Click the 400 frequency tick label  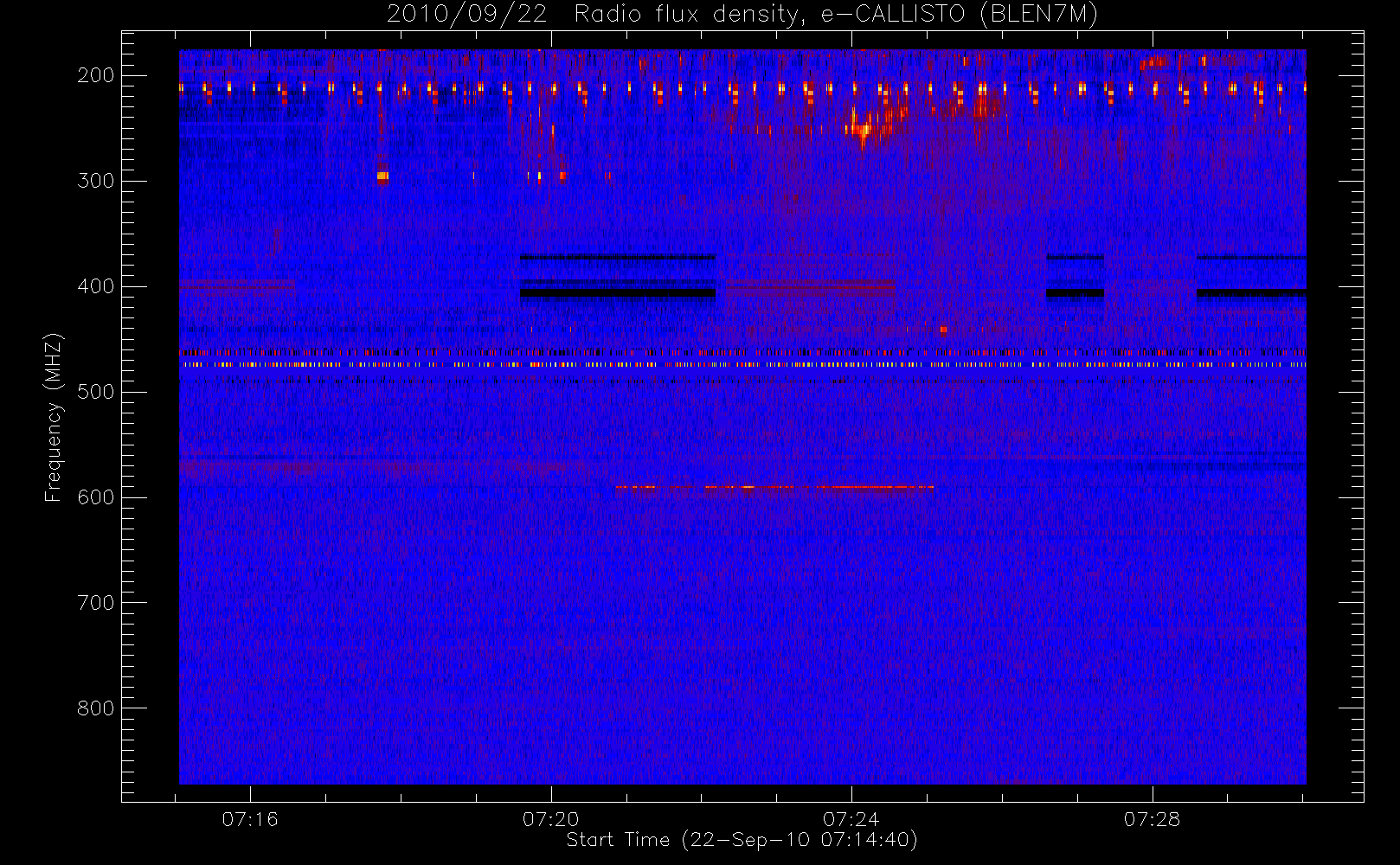click(96, 286)
